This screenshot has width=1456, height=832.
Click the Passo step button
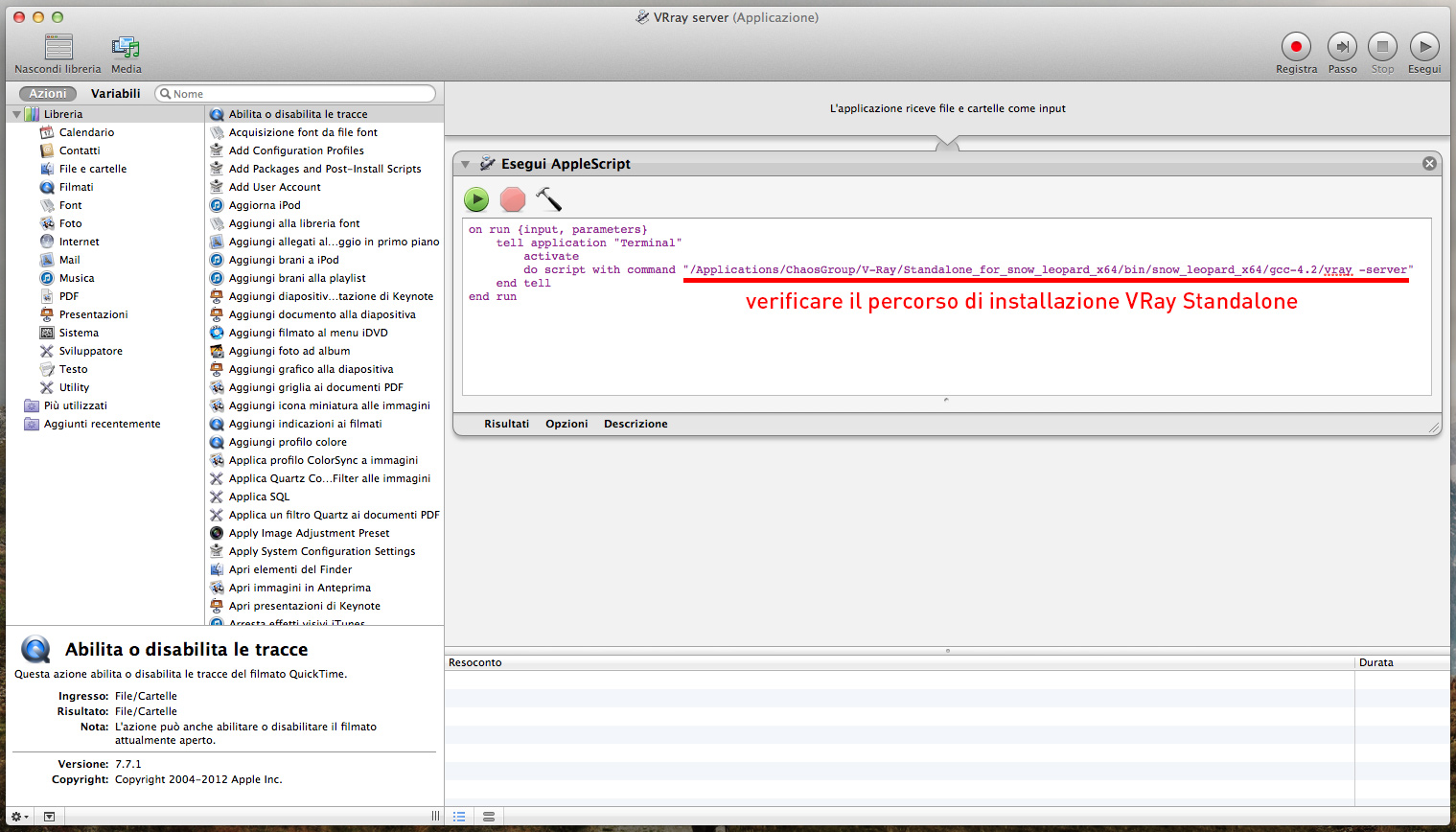pos(1342,54)
